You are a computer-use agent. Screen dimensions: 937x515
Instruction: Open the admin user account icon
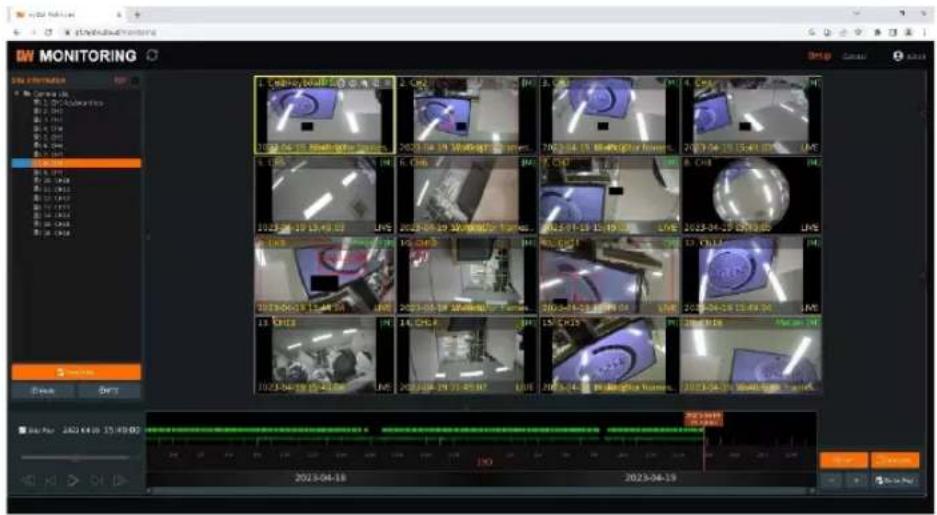click(x=898, y=56)
